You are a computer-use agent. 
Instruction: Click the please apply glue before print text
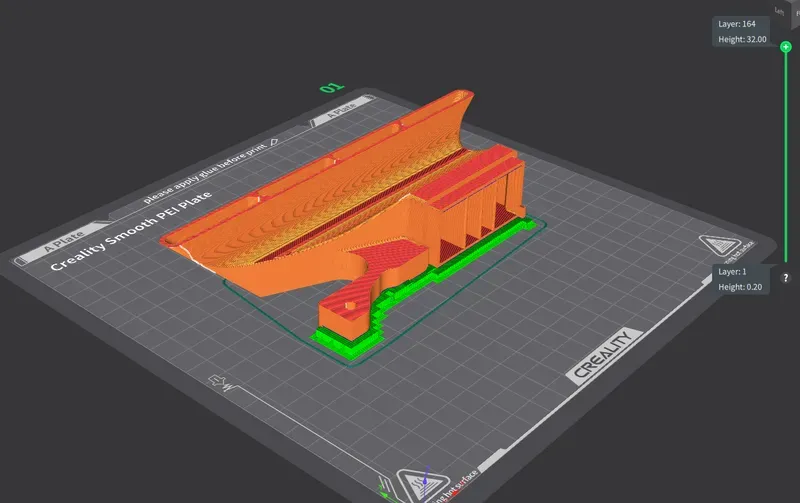(206, 173)
